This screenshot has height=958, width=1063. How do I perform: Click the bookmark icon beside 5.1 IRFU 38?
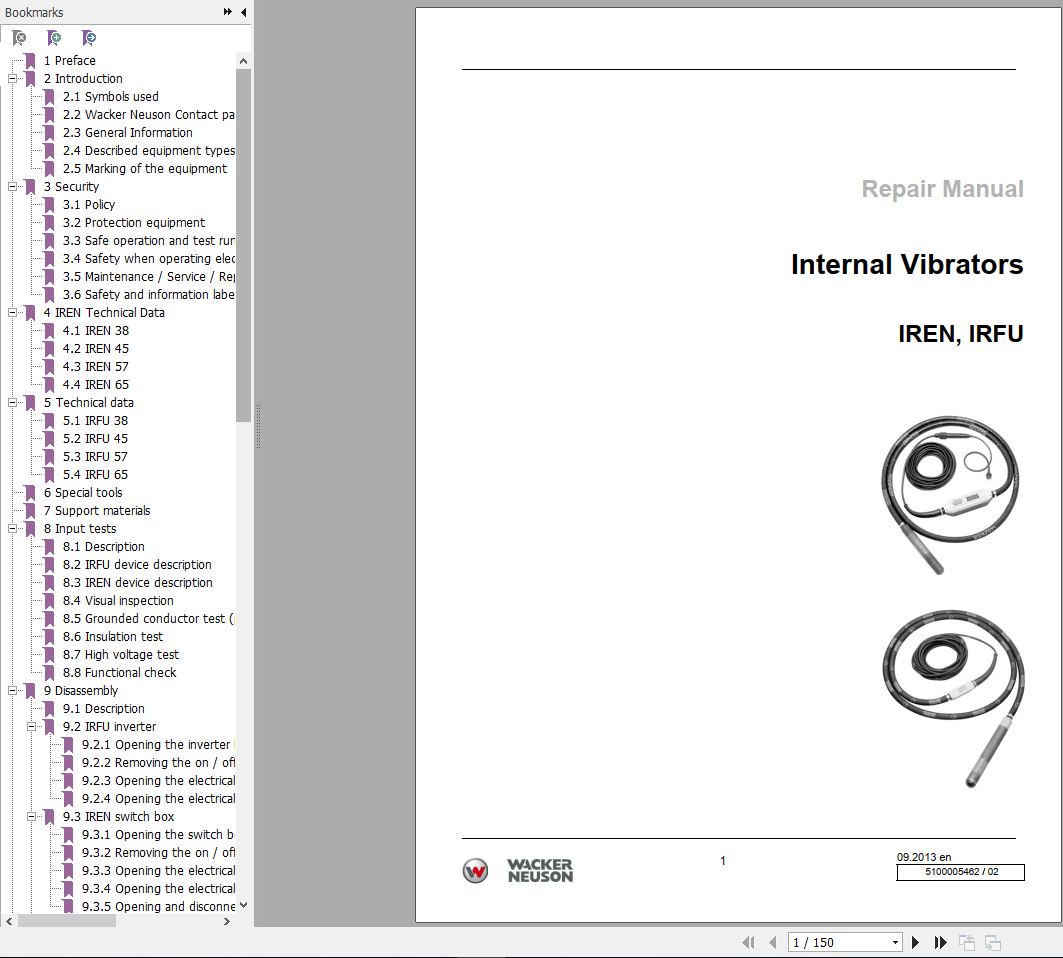pyautogui.click(x=49, y=420)
